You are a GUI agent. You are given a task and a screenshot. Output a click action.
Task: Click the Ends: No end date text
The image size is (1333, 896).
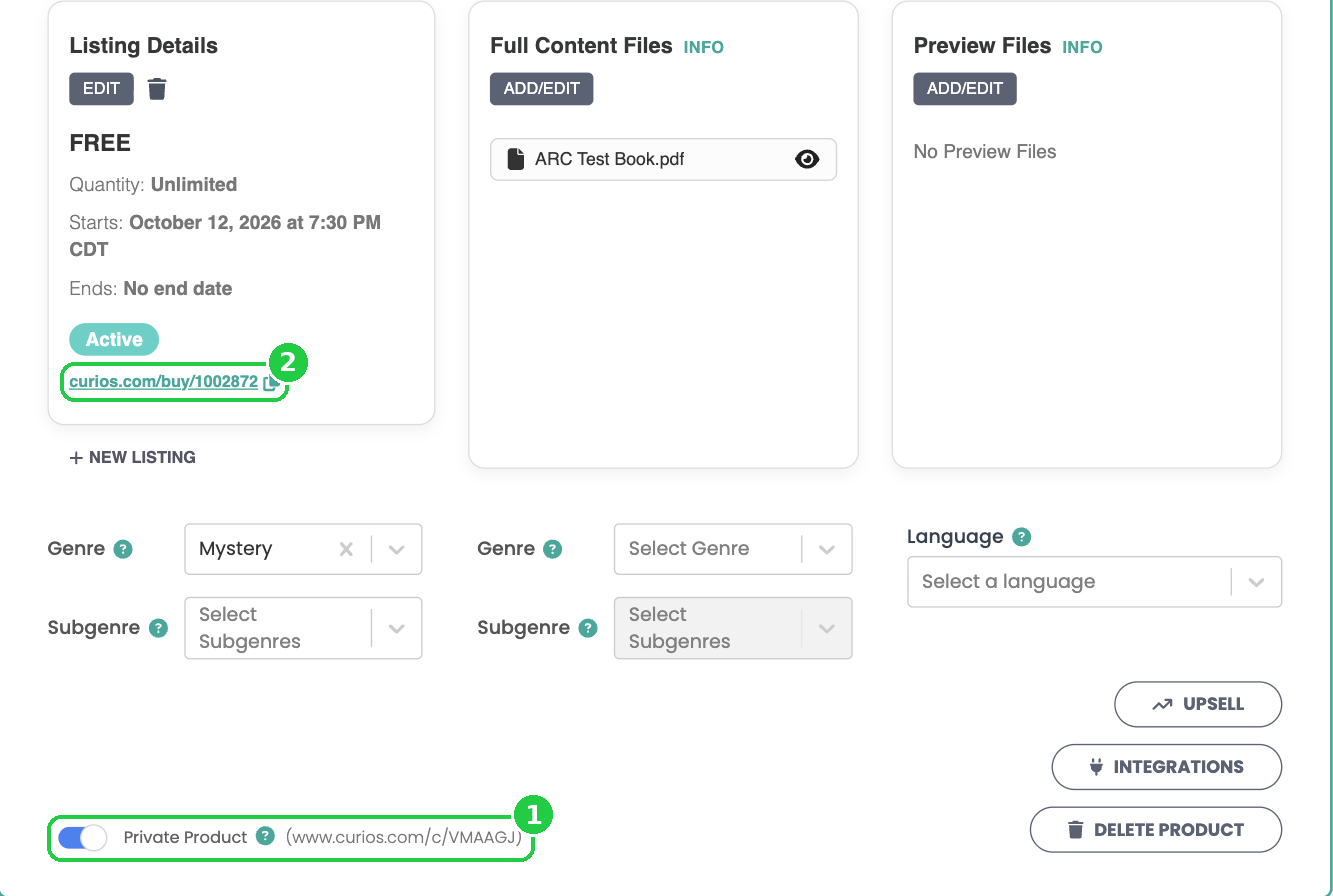[x=151, y=289]
